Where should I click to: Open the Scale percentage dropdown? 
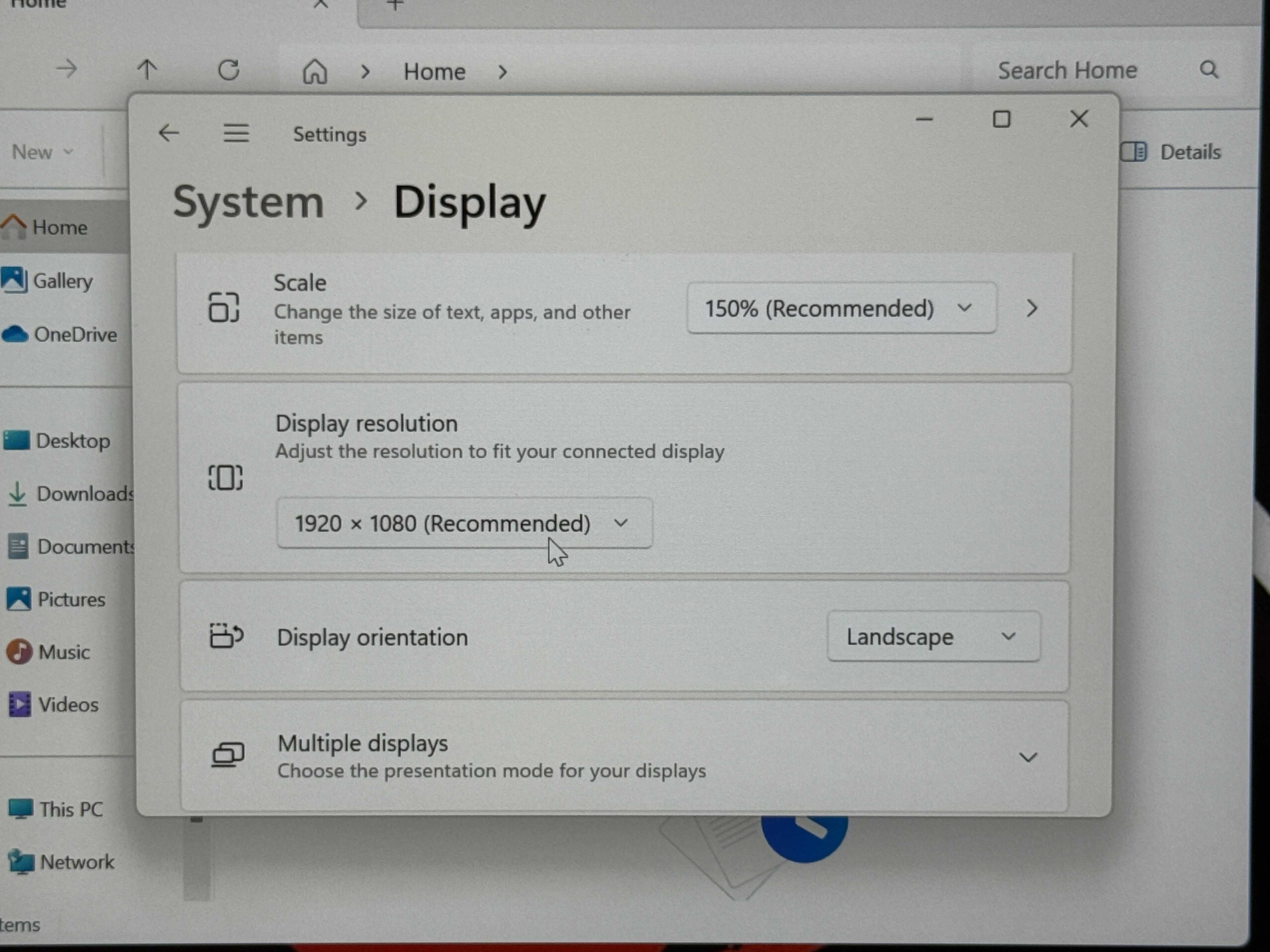[841, 308]
